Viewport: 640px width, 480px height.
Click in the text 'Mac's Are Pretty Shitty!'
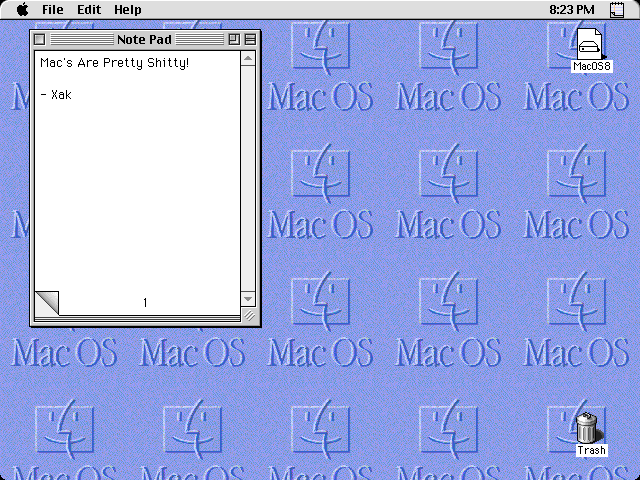pos(114,63)
